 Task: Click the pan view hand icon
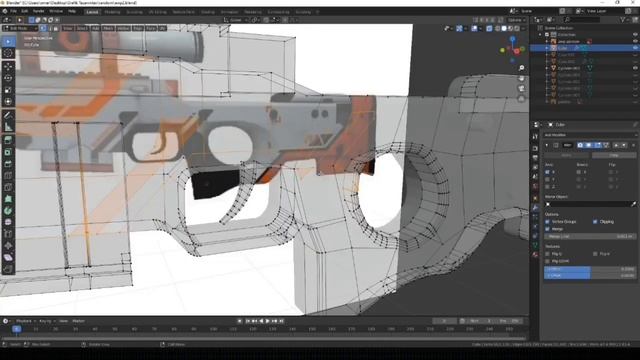pyautogui.click(x=521, y=78)
